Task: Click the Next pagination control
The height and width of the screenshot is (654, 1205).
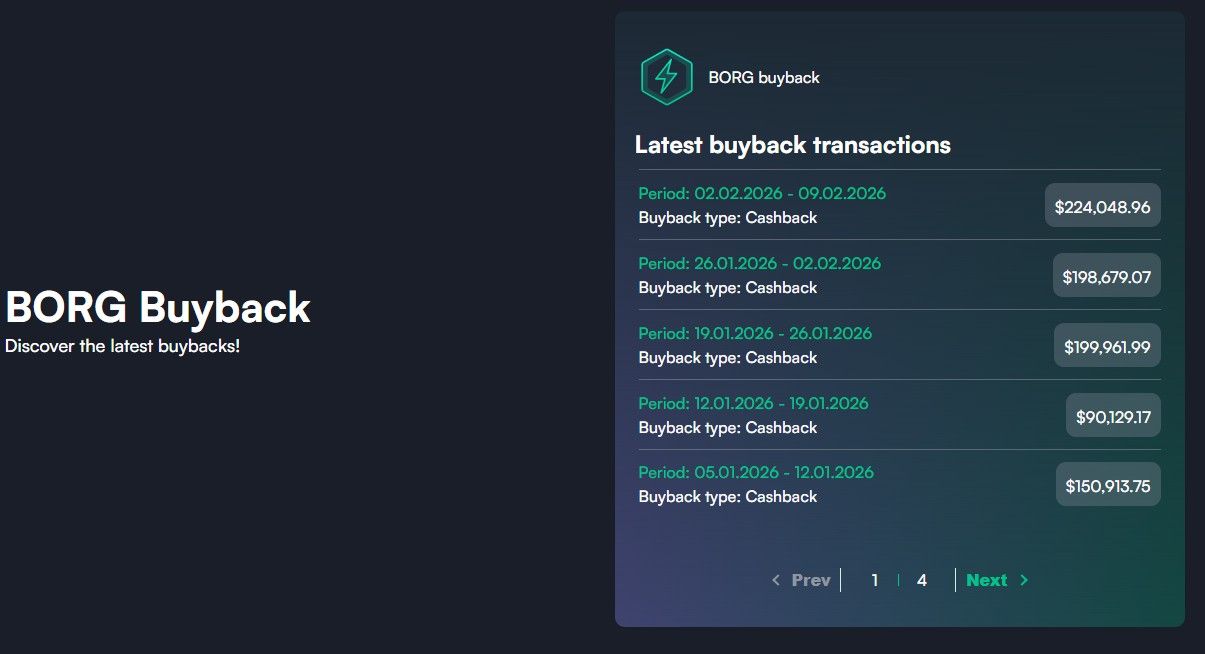Action: pyautogui.click(x=987, y=580)
